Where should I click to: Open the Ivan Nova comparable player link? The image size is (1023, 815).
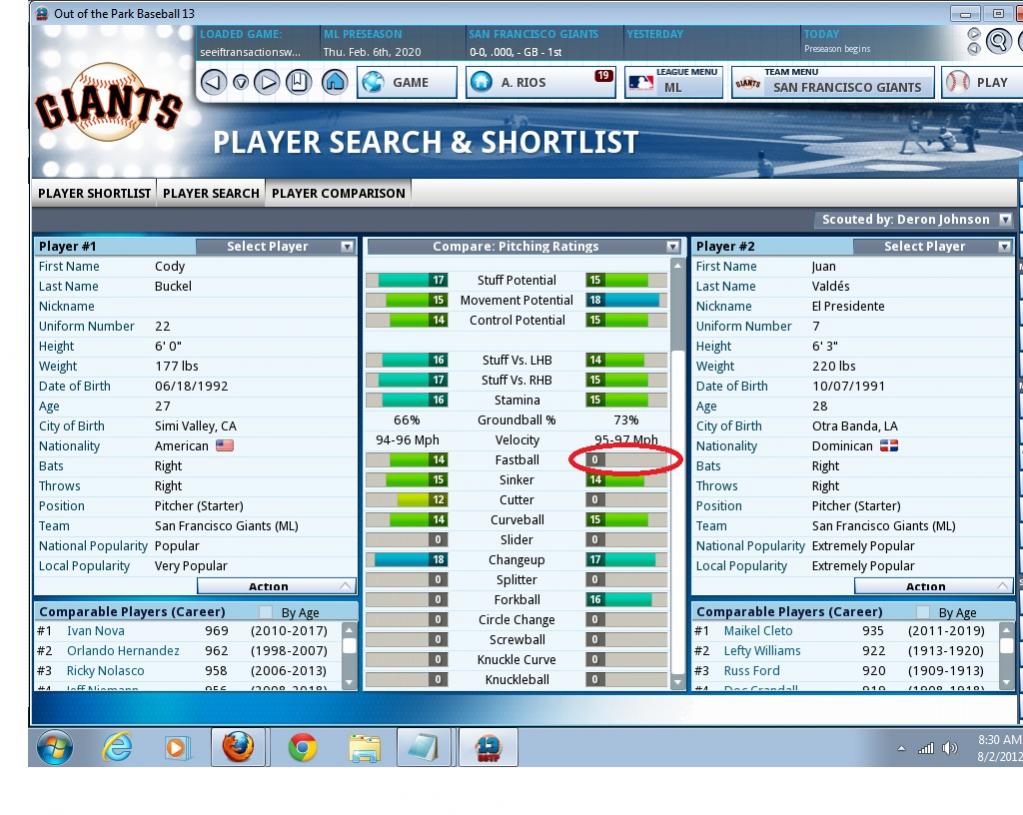pyautogui.click(x=96, y=631)
